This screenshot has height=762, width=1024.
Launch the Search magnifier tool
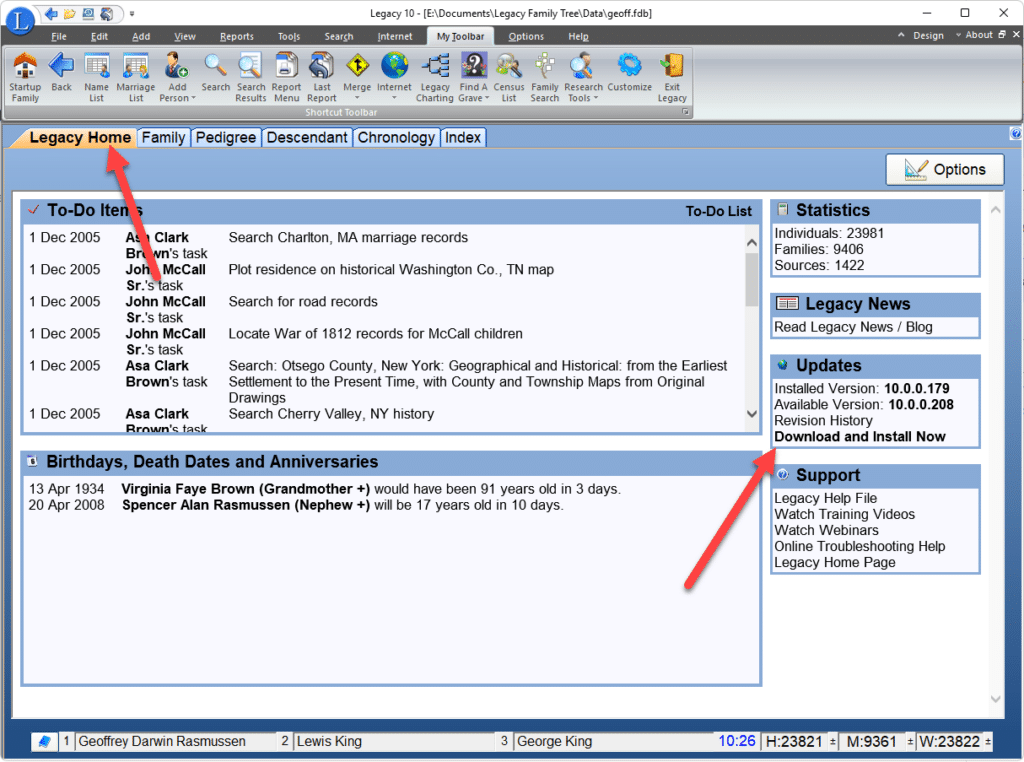[216, 72]
